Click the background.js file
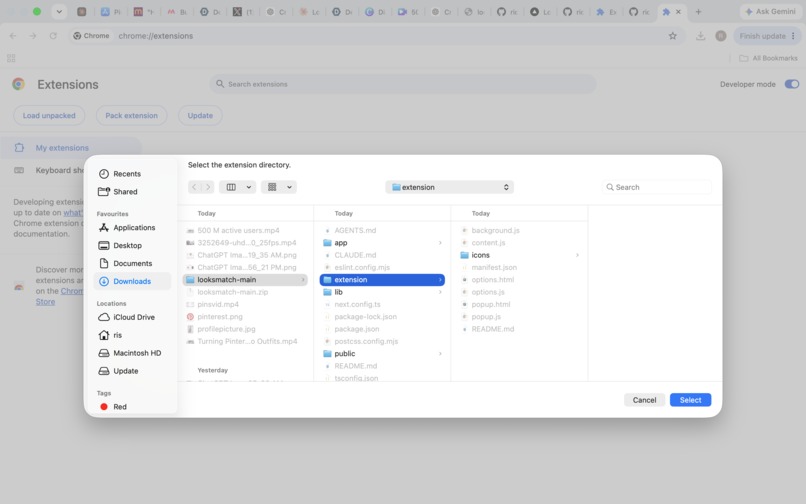 [x=495, y=230]
